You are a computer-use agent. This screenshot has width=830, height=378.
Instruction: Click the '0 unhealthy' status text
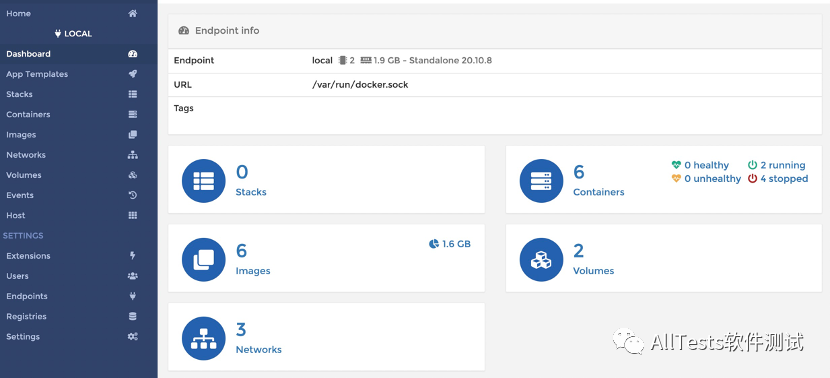coord(712,179)
